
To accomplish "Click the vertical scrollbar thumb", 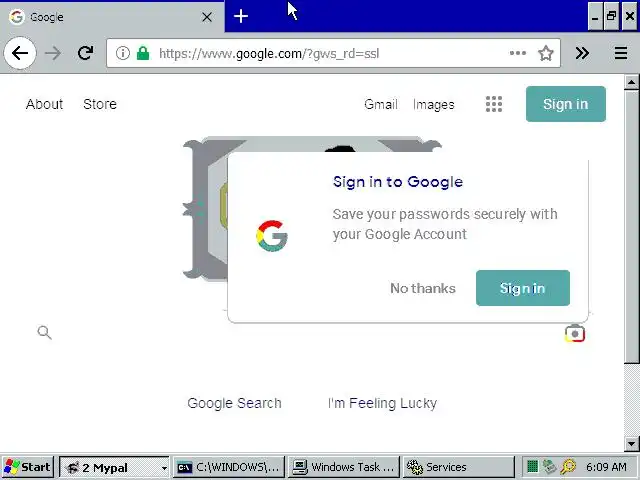I will (631, 227).
